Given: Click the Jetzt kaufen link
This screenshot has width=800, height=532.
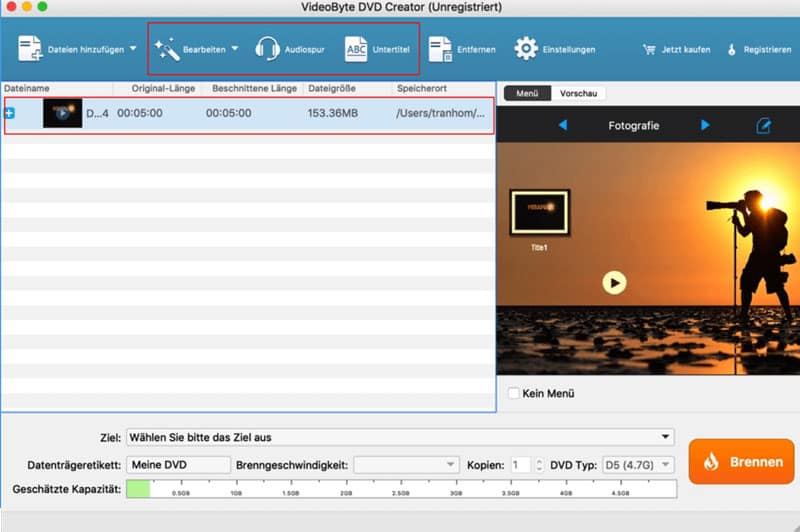Looking at the screenshot, I should coord(686,49).
